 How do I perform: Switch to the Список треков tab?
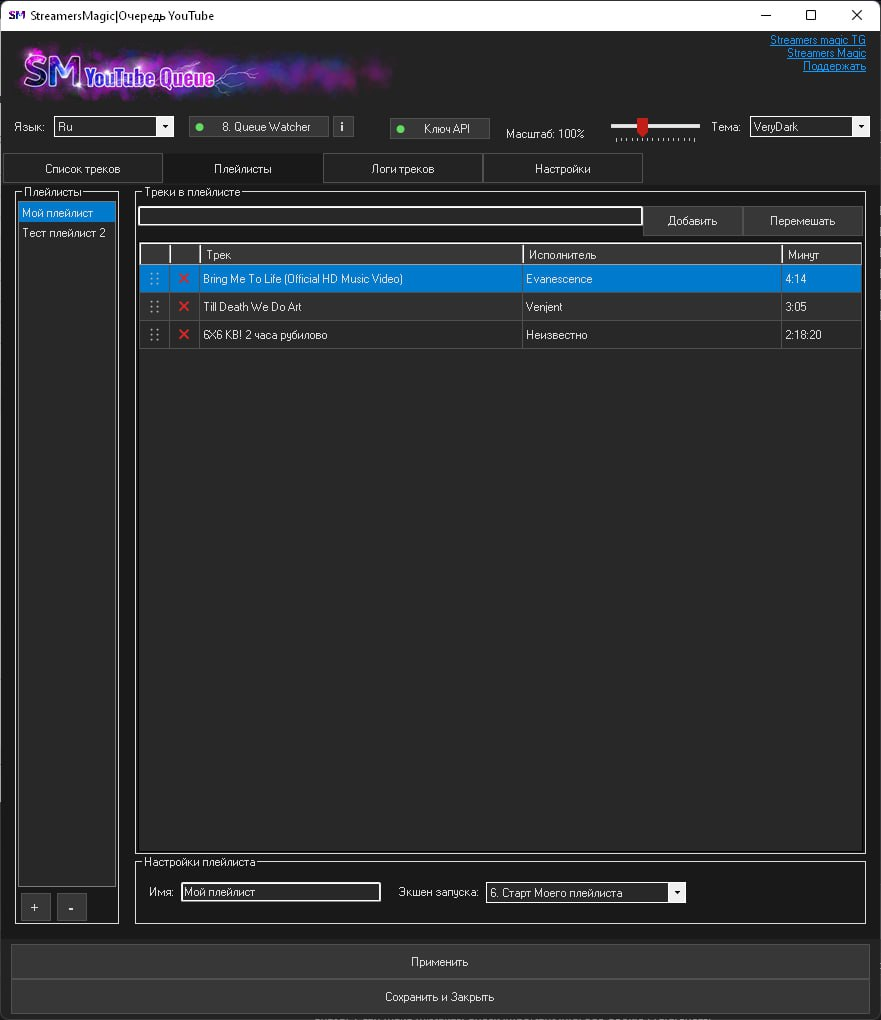(83, 169)
